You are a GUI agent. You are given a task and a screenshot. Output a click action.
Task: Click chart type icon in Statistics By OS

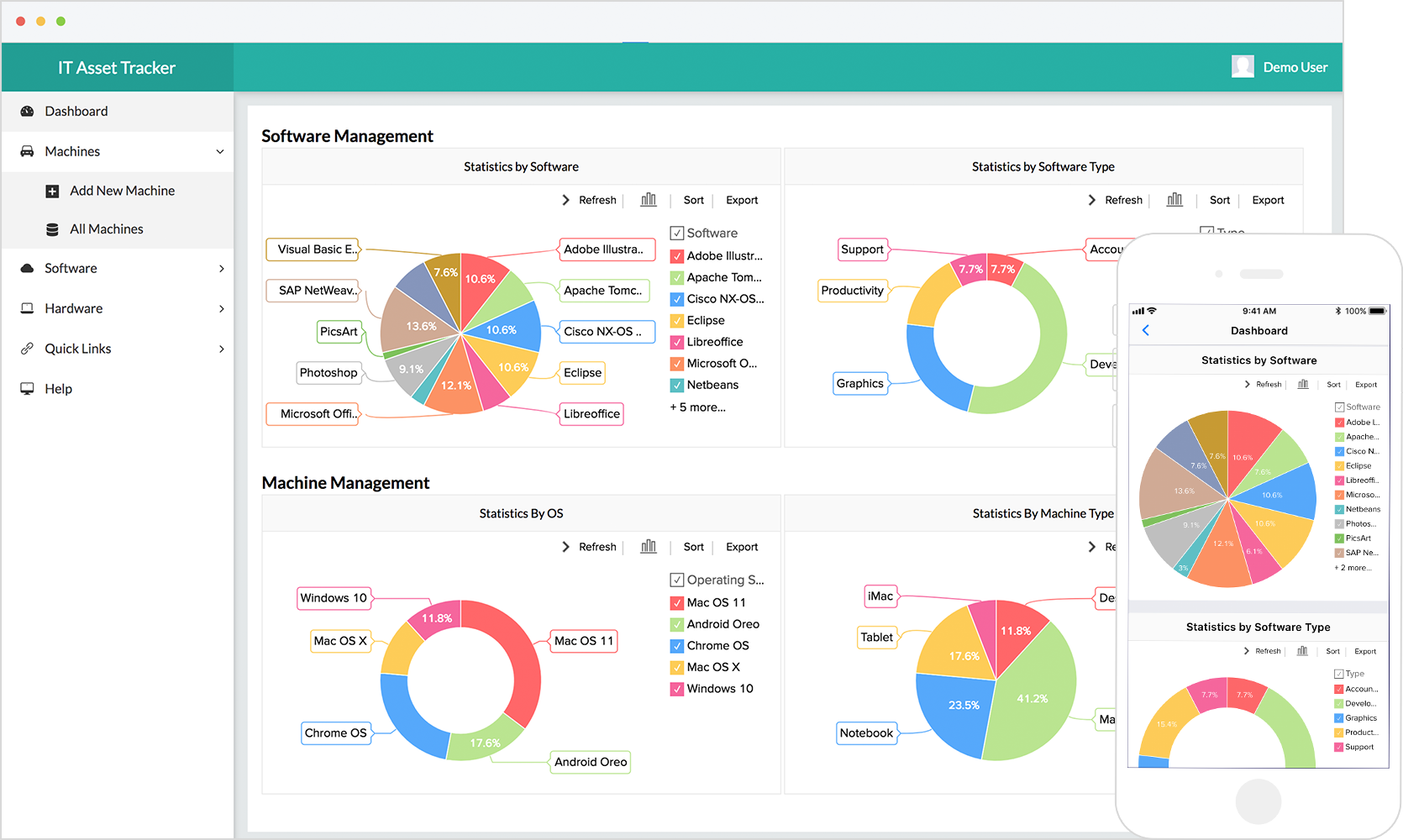(649, 547)
